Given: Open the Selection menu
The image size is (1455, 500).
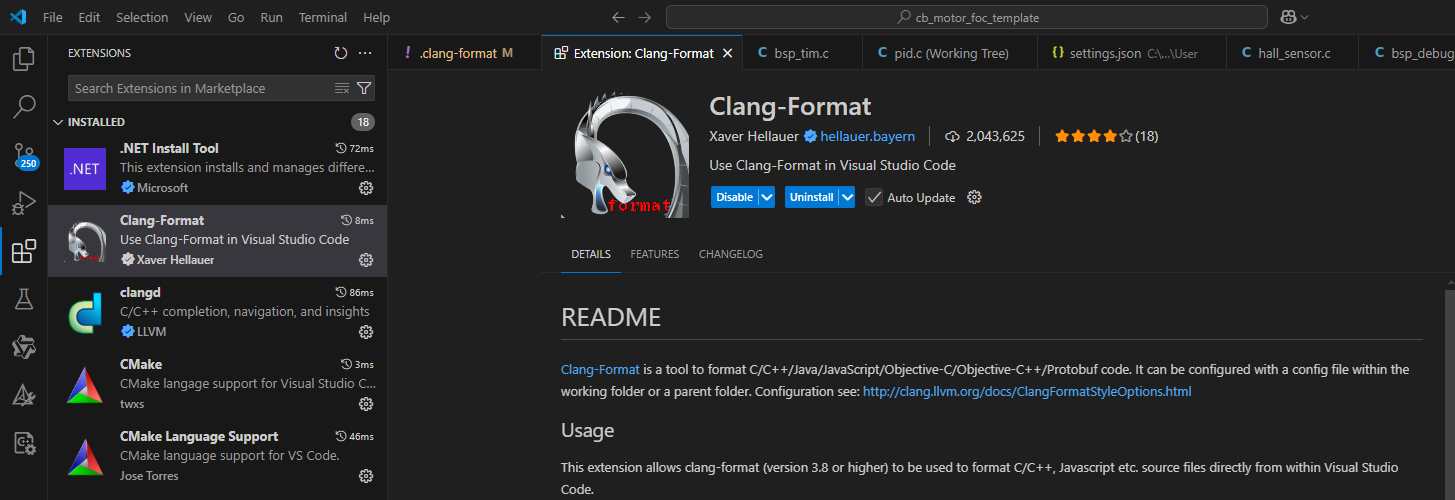Looking at the screenshot, I should point(142,17).
